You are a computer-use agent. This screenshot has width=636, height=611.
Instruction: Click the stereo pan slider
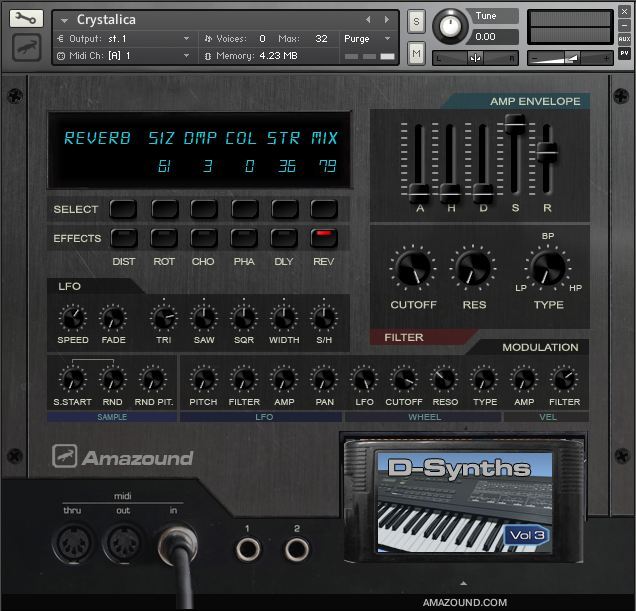475,58
